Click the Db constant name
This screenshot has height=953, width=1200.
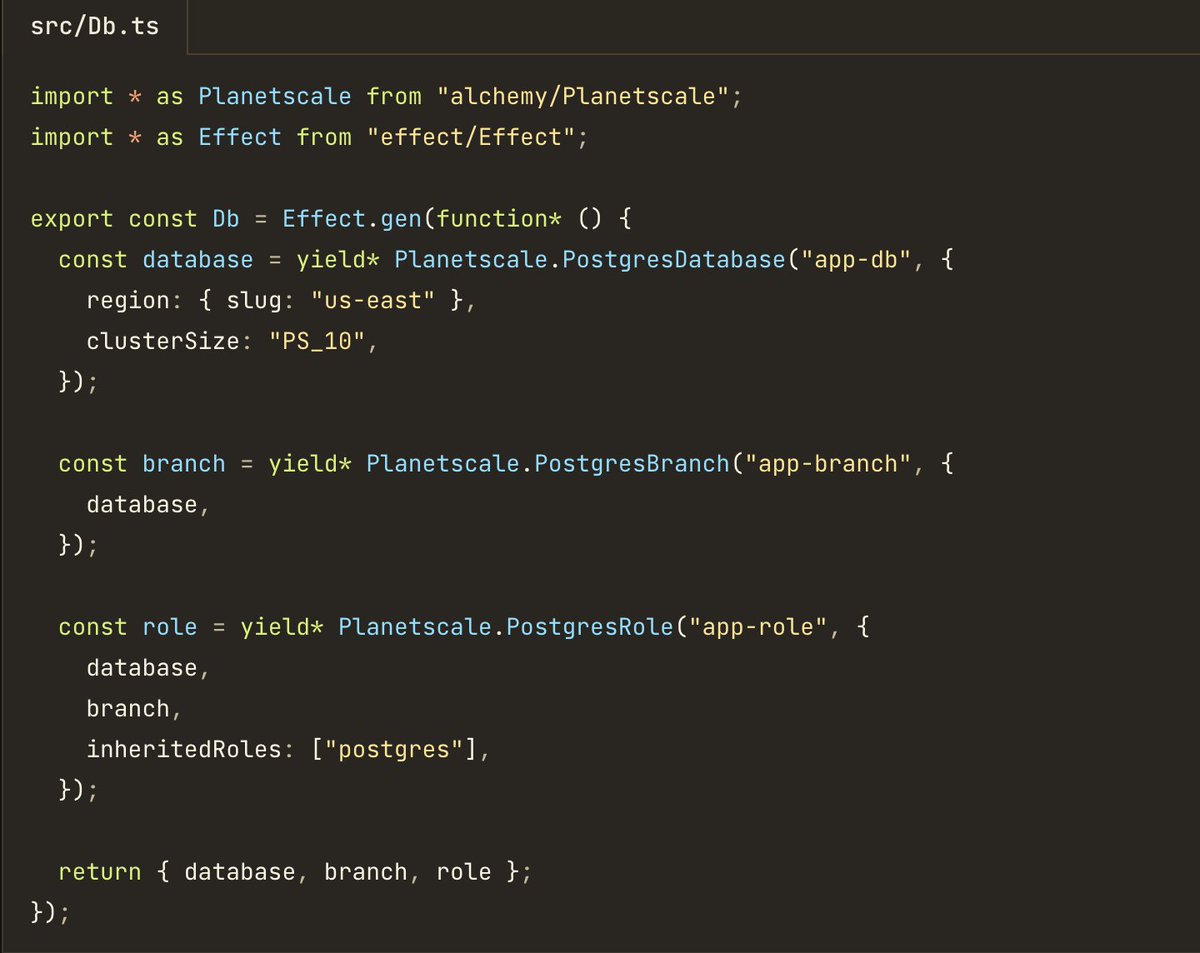[226, 219]
